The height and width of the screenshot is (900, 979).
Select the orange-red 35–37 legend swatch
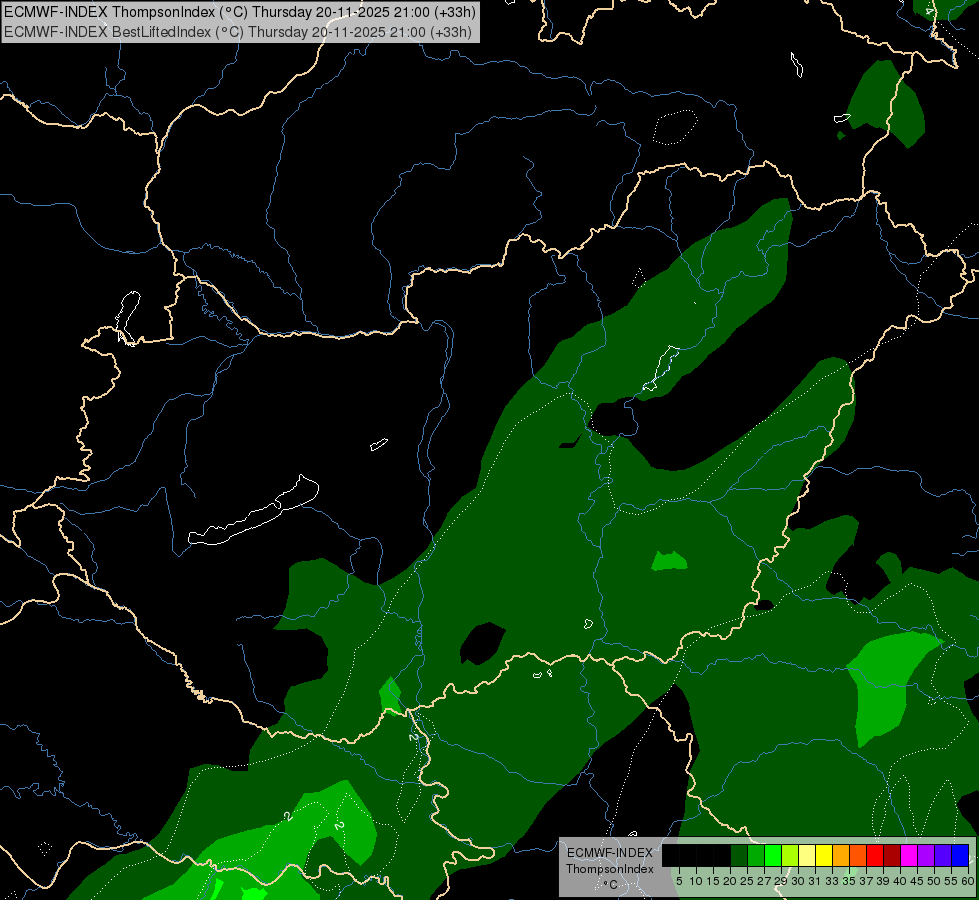pos(858,855)
